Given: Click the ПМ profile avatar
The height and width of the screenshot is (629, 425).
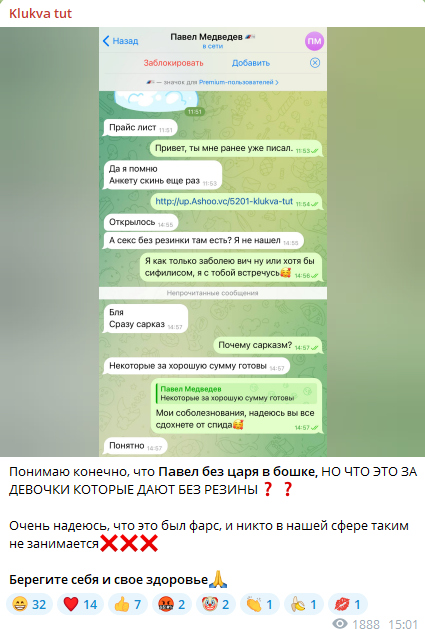Looking at the screenshot, I should [x=314, y=41].
